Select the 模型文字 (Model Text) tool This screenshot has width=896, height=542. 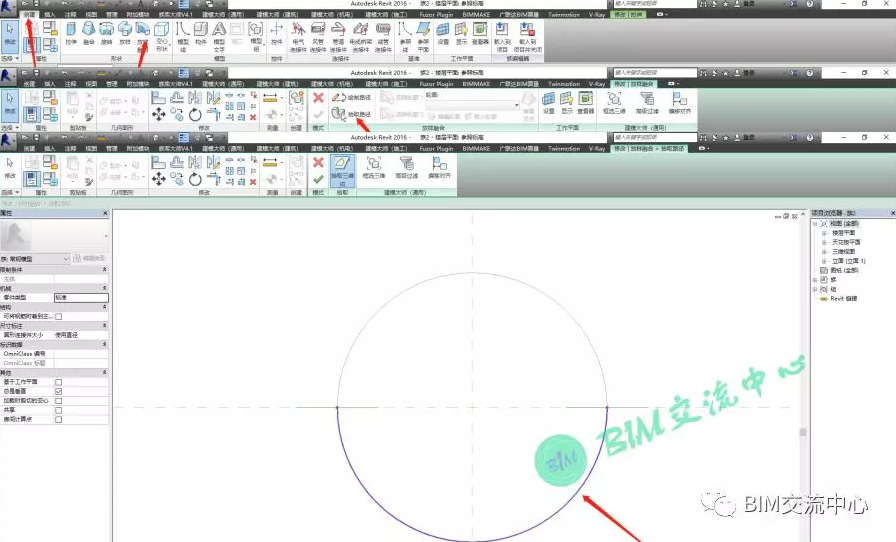click(219, 37)
